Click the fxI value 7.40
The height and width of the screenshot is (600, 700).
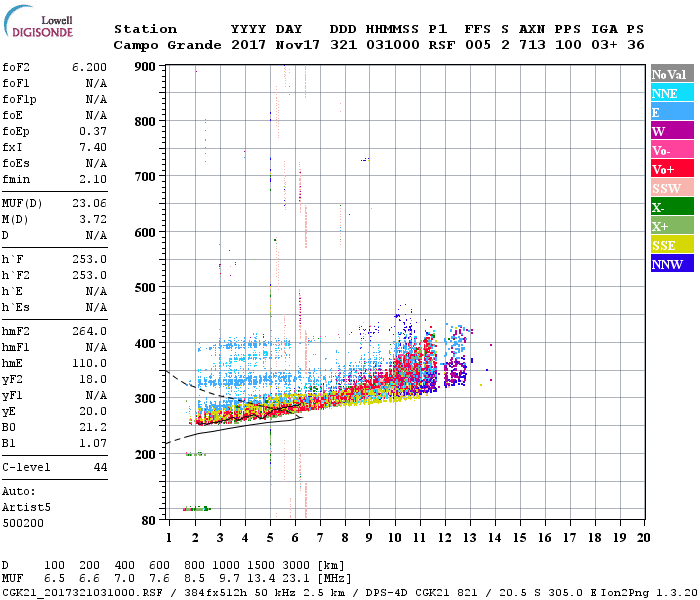(x=93, y=147)
